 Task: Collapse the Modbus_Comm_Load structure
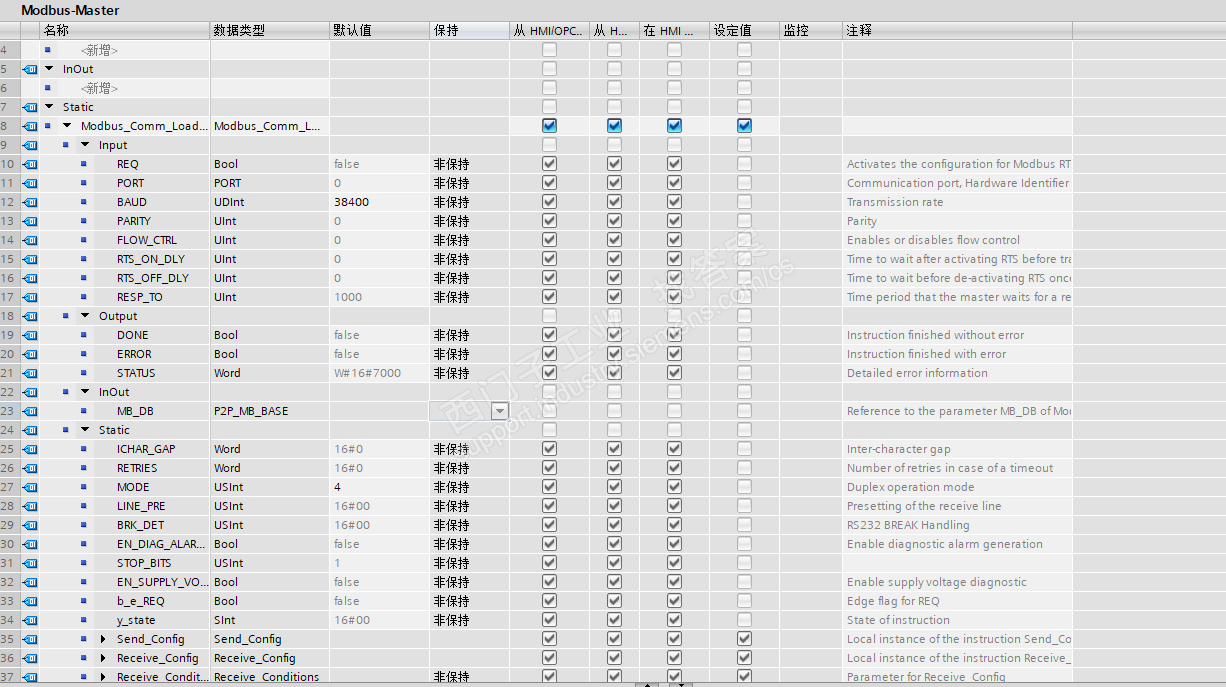click(x=67, y=126)
